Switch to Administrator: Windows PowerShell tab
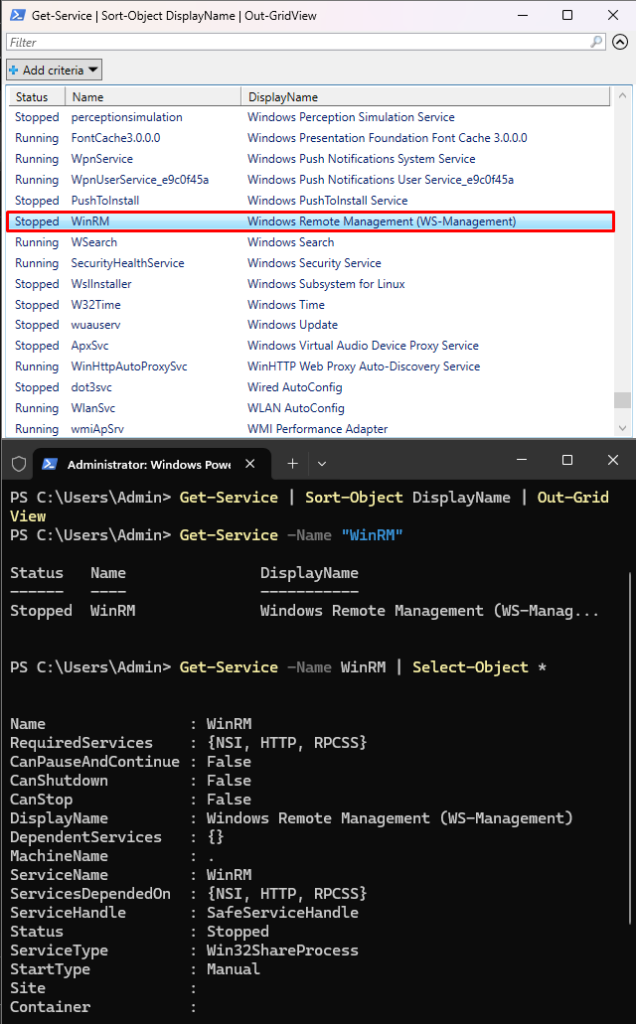The image size is (636, 1024). click(x=150, y=464)
